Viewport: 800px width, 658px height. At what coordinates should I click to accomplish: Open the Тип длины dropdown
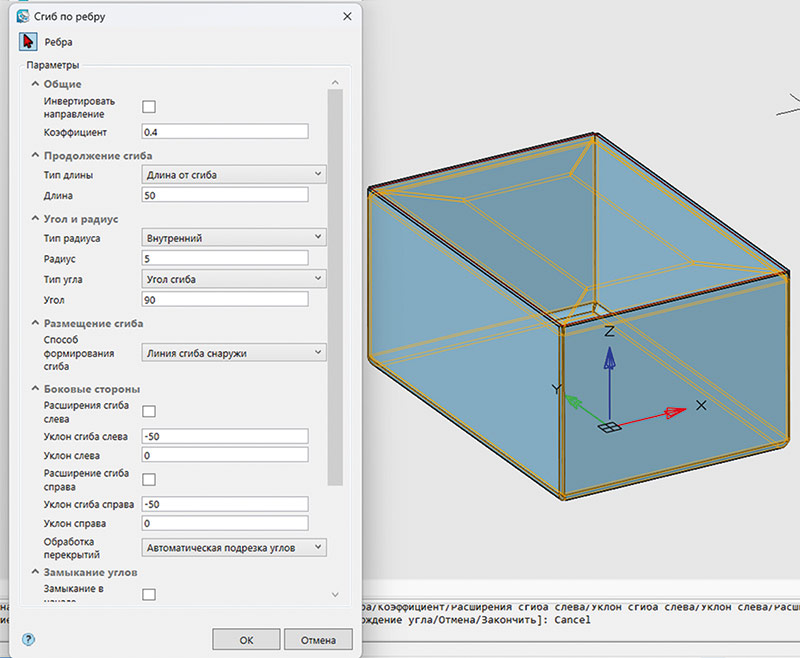tap(232, 175)
